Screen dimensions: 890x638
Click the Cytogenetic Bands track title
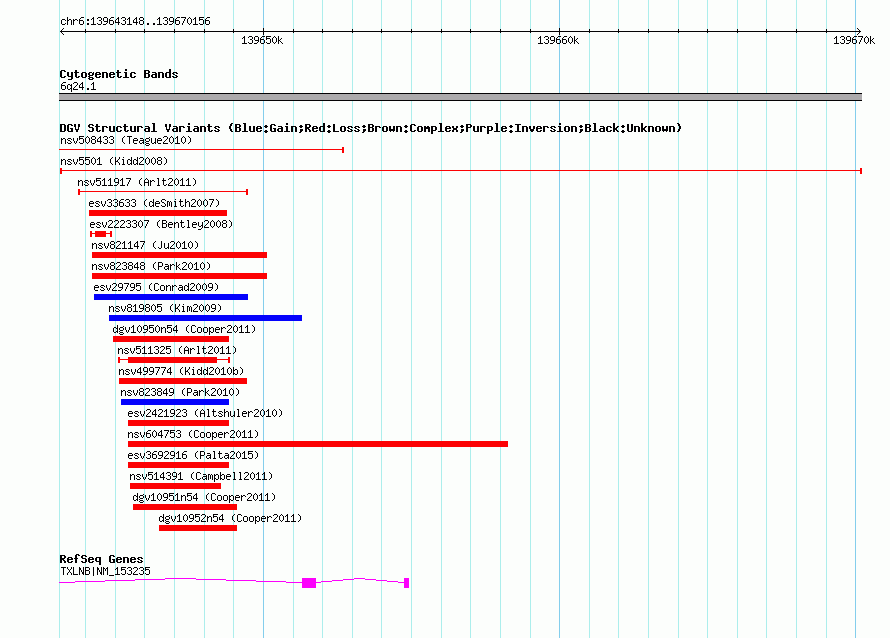click(x=119, y=74)
